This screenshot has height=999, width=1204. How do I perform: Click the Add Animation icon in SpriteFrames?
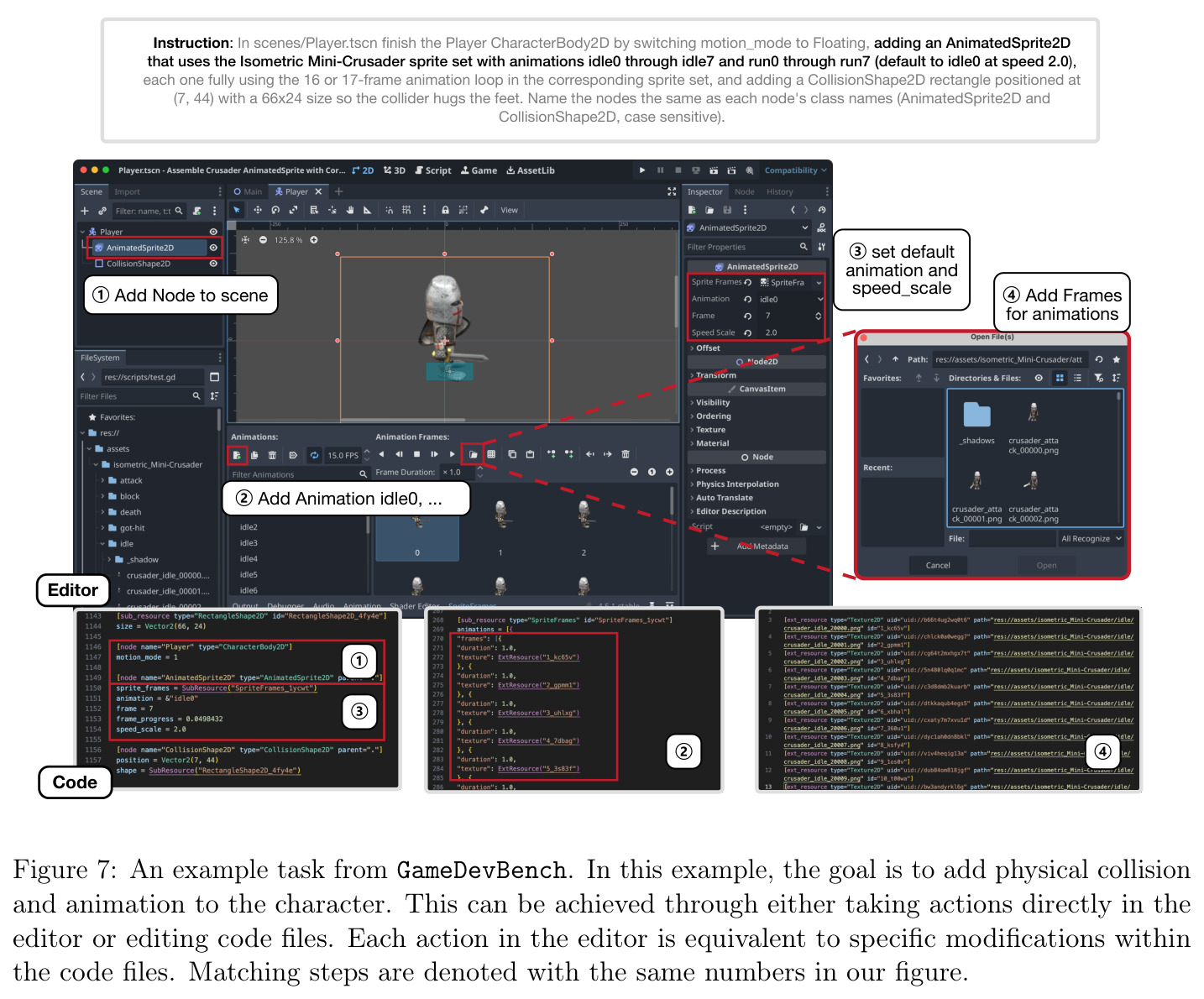tap(237, 455)
